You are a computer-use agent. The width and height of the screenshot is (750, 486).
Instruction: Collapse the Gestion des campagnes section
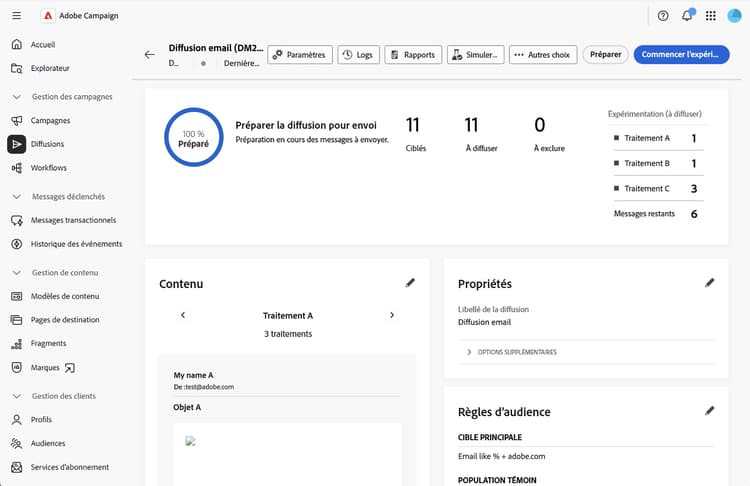click(x=17, y=97)
